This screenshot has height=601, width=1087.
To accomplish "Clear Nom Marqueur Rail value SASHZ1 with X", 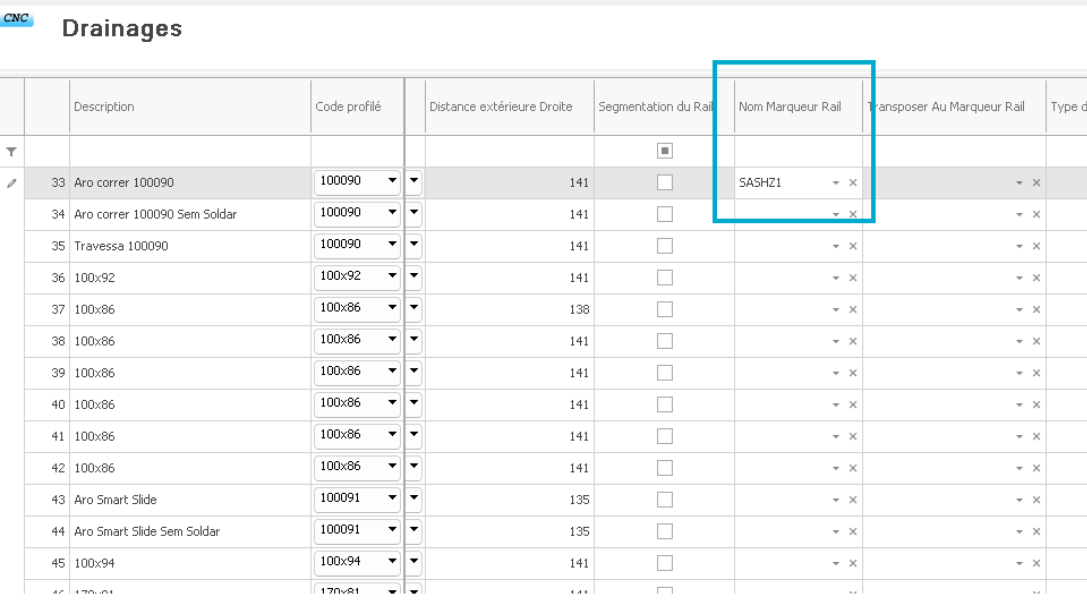I will pos(853,183).
